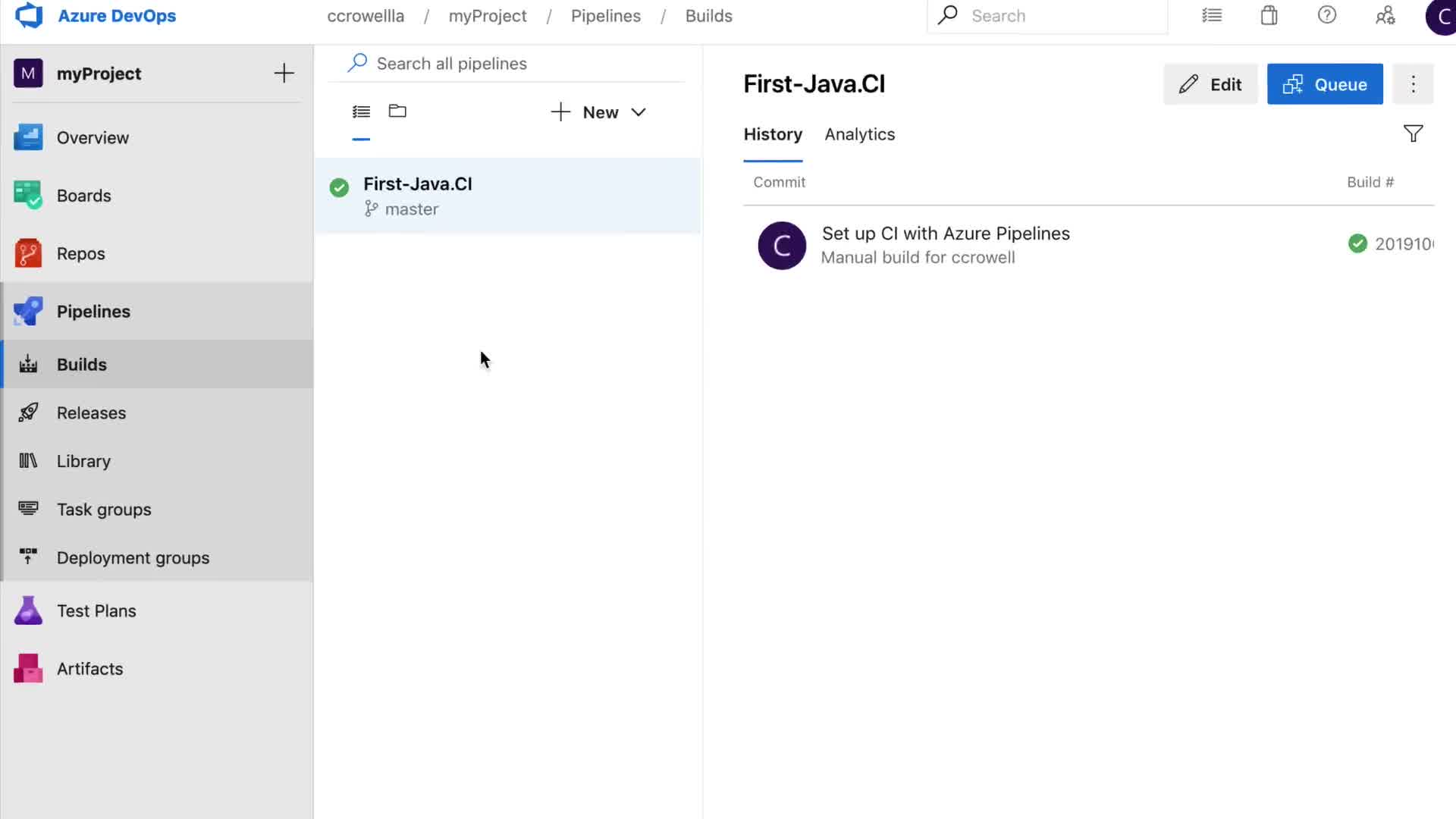This screenshot has width=1456, height=819.
Task: Click the Queue button
Action: coord(1324,84)
